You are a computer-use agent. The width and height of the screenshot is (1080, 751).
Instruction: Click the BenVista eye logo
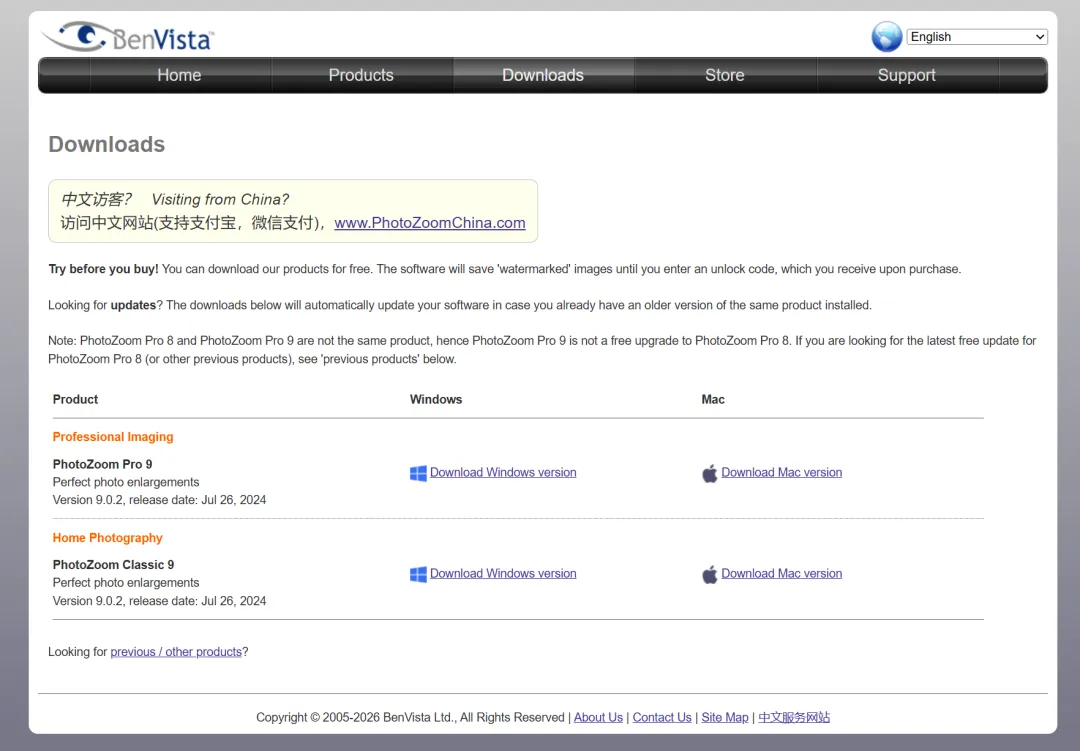point(128,36)
